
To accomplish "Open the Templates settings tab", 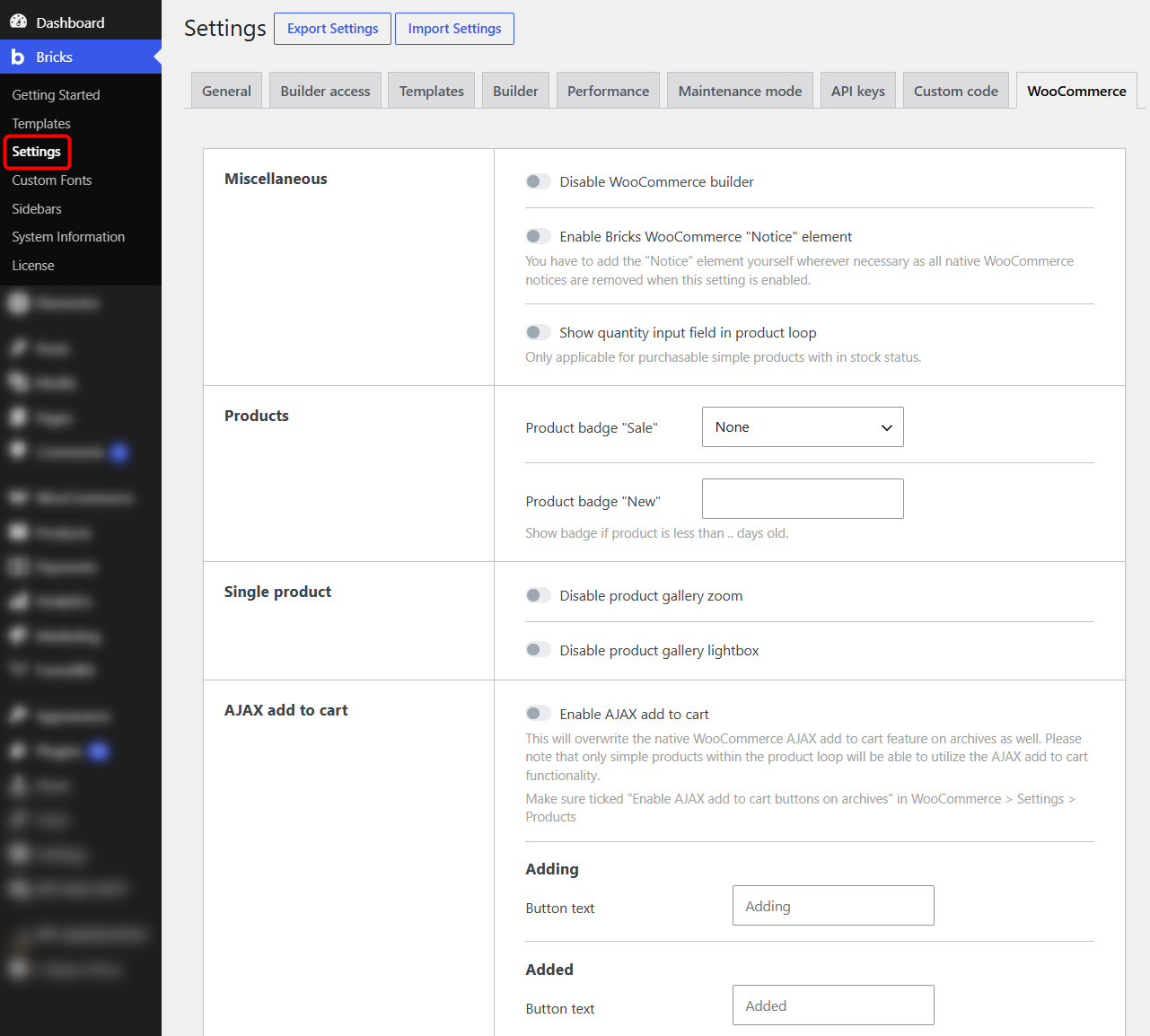I will pyautogui.click(x=432, y=91).
